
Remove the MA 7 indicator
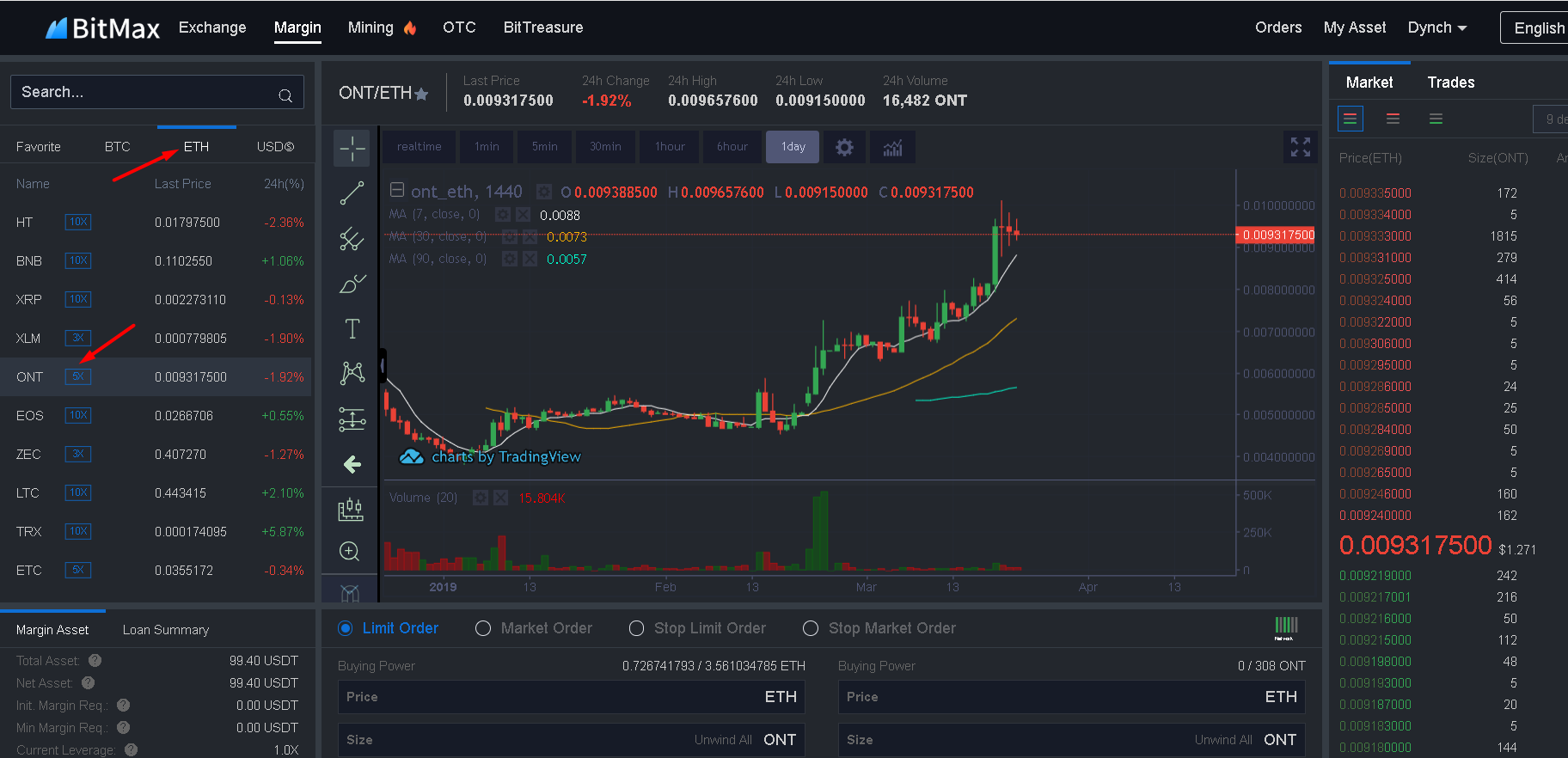[x=523, y=214]
